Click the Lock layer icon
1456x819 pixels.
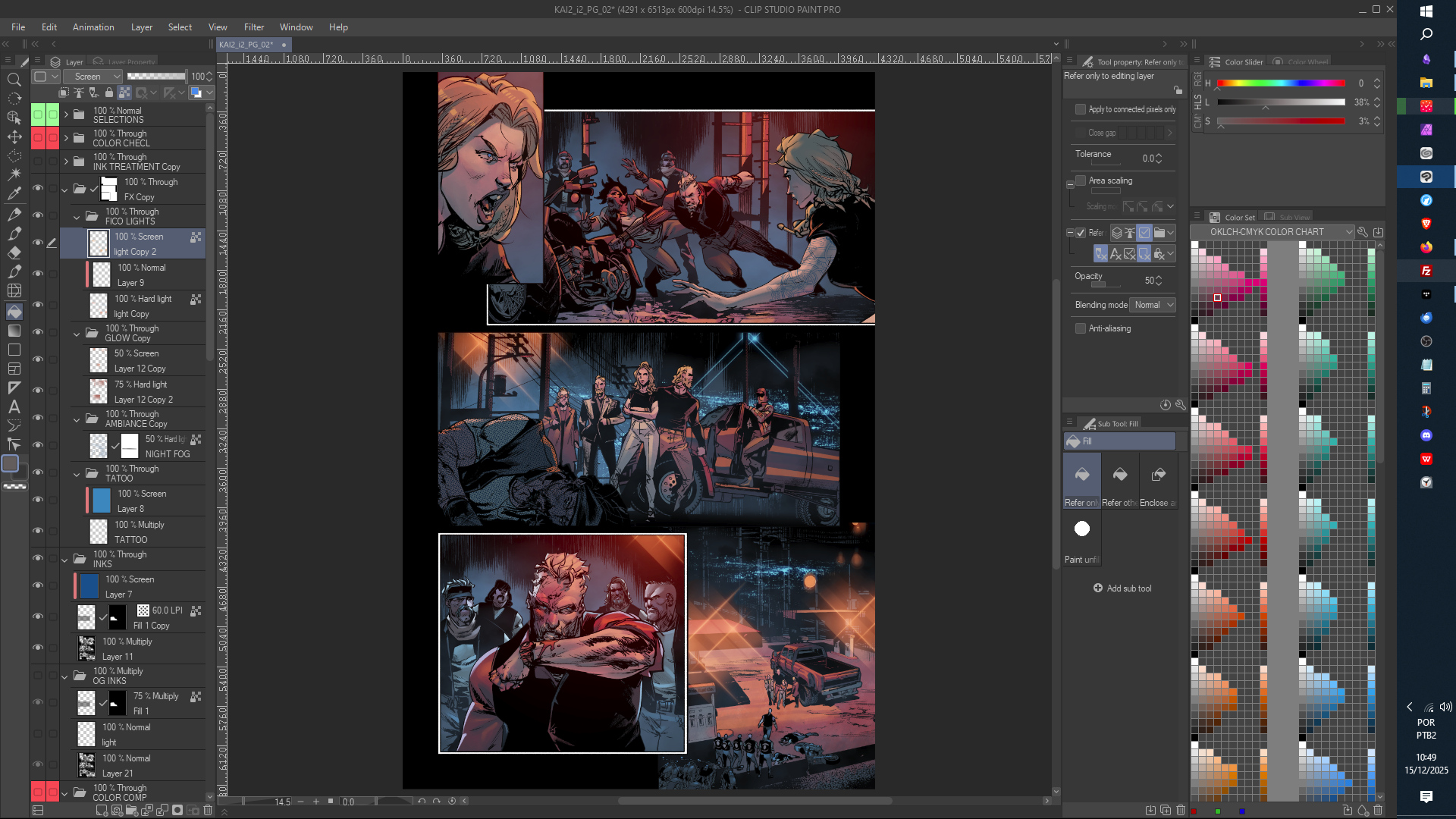coord(109,93)
